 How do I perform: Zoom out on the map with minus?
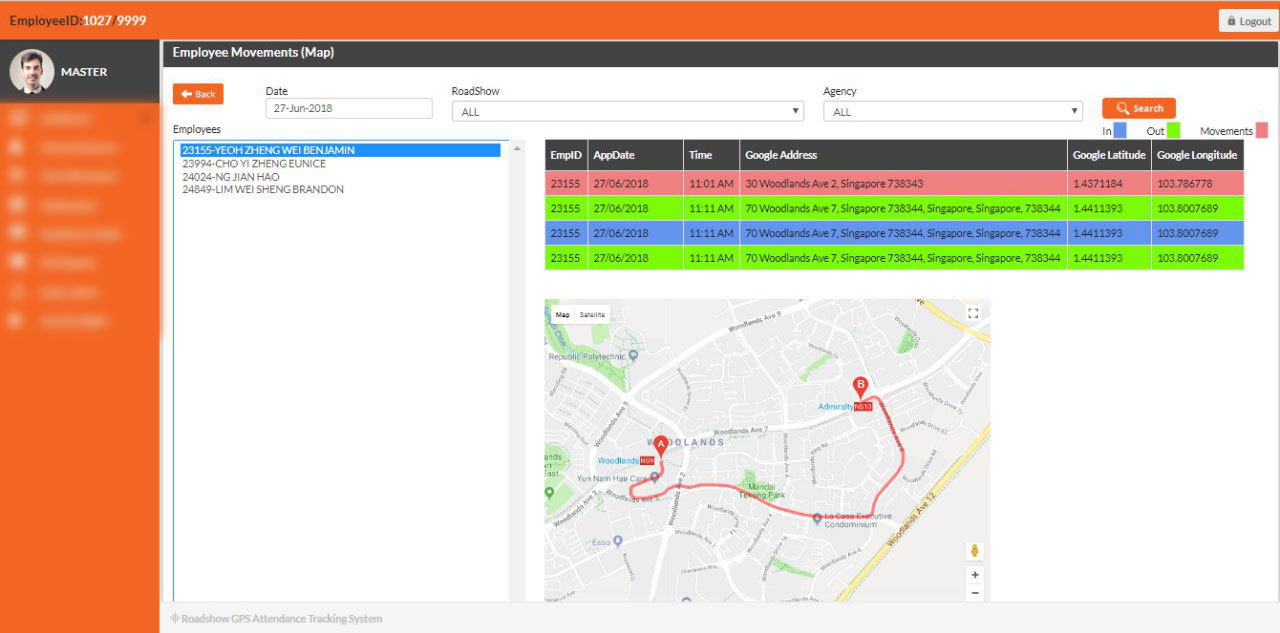point(975,593)
